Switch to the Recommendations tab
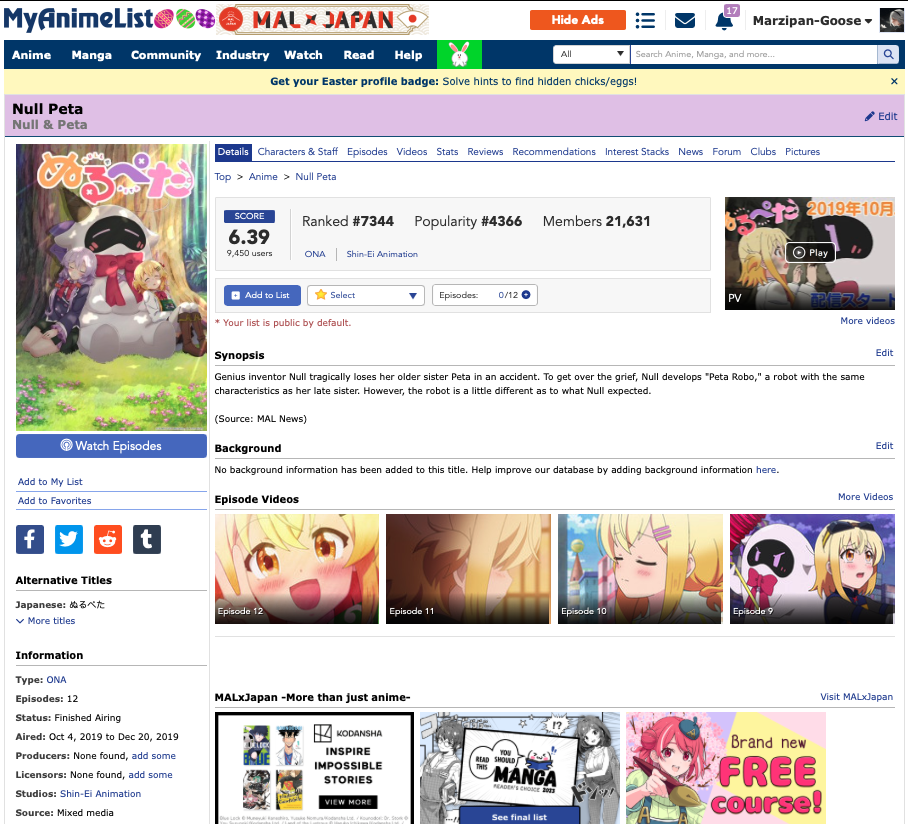Image resolution: width=908 pixels, height=824 pixels. pyautogui.click(x=554, y=152)
